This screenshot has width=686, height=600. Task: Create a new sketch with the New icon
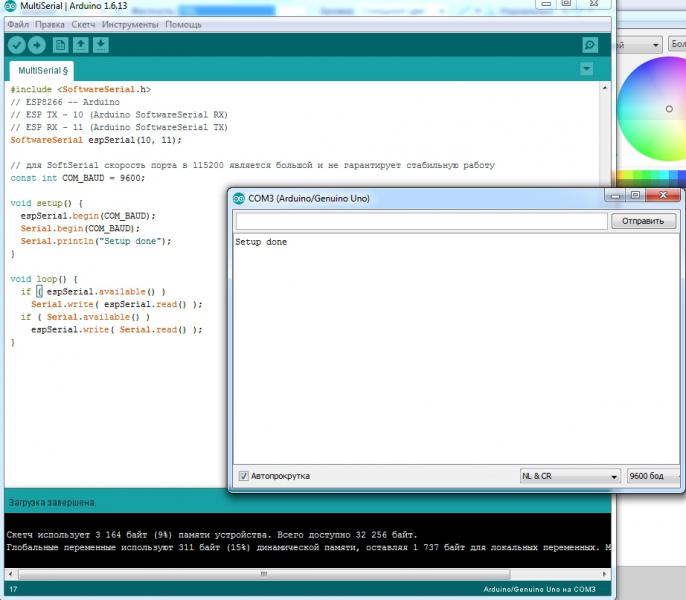[x=60, y=45]
